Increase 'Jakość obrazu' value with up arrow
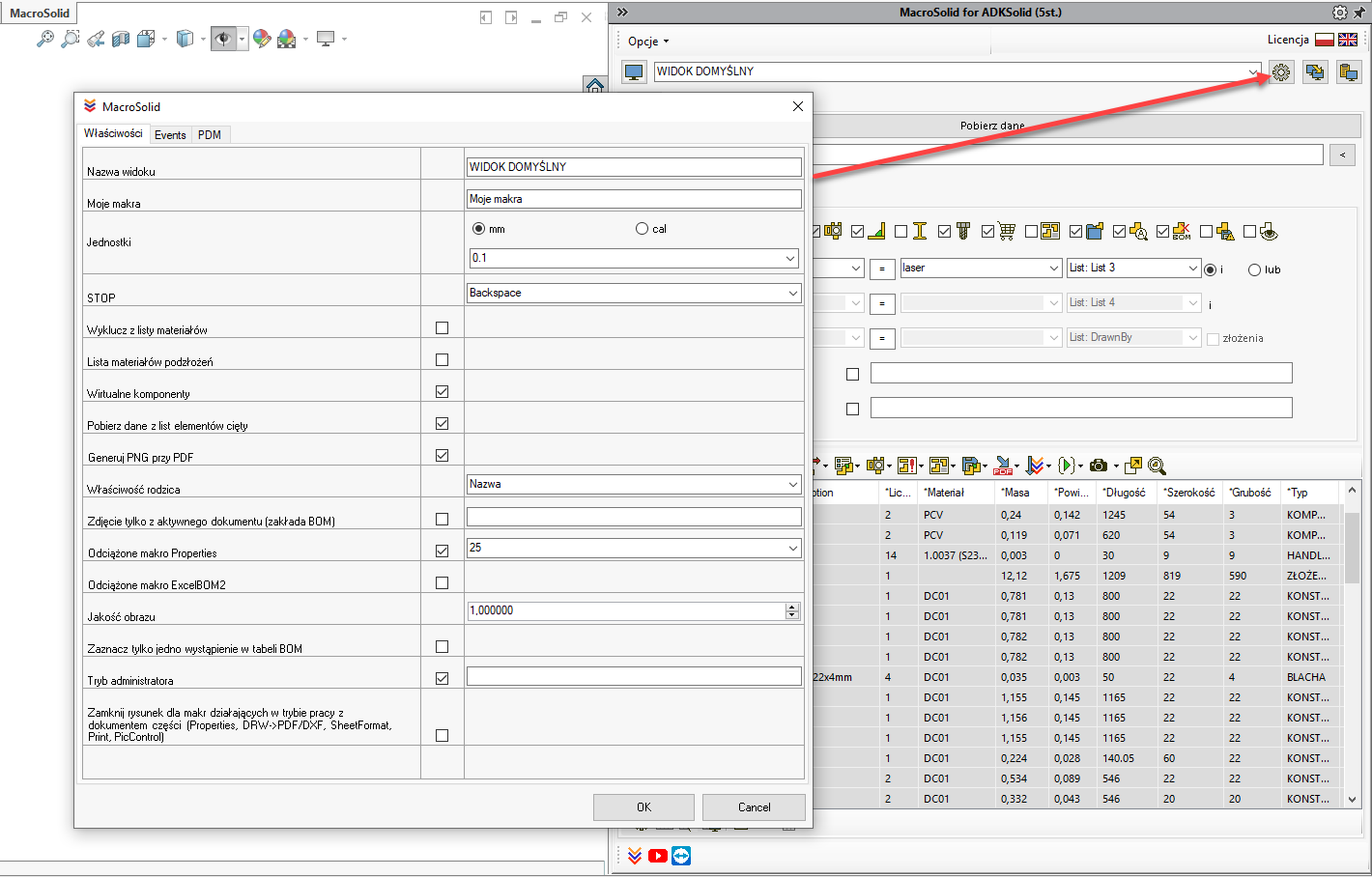This screenshot has width=1372, height=877. pyautogui.click(x=792, y=607)
